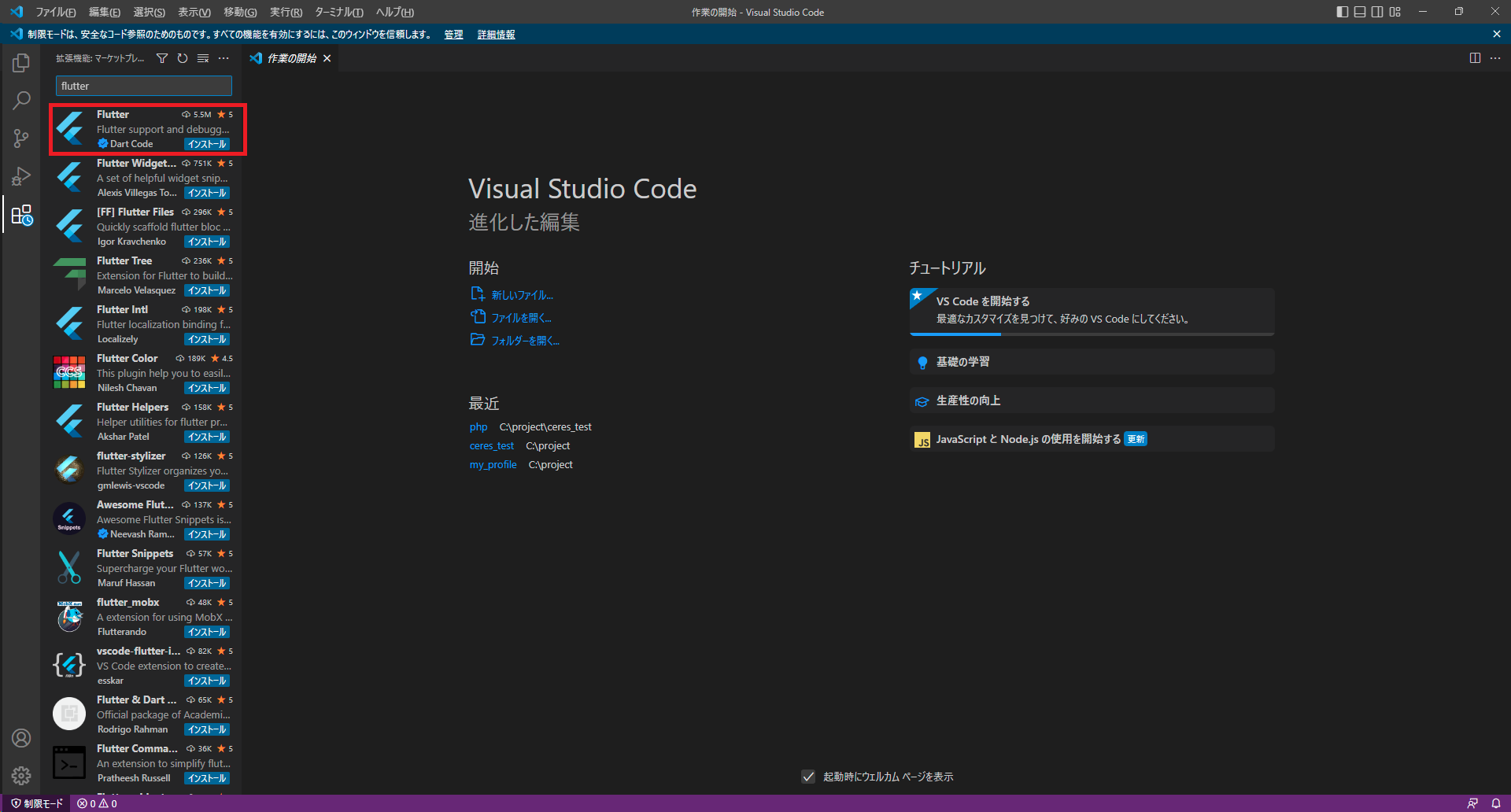This screenshot has height=812, width=1511.
Task: Toggle the primary side bar layout icon
Action: (x=1343, y=12)
